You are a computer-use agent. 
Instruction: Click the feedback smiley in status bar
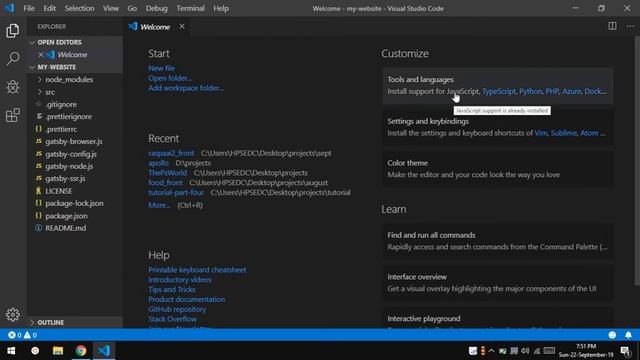pos(612,335)
